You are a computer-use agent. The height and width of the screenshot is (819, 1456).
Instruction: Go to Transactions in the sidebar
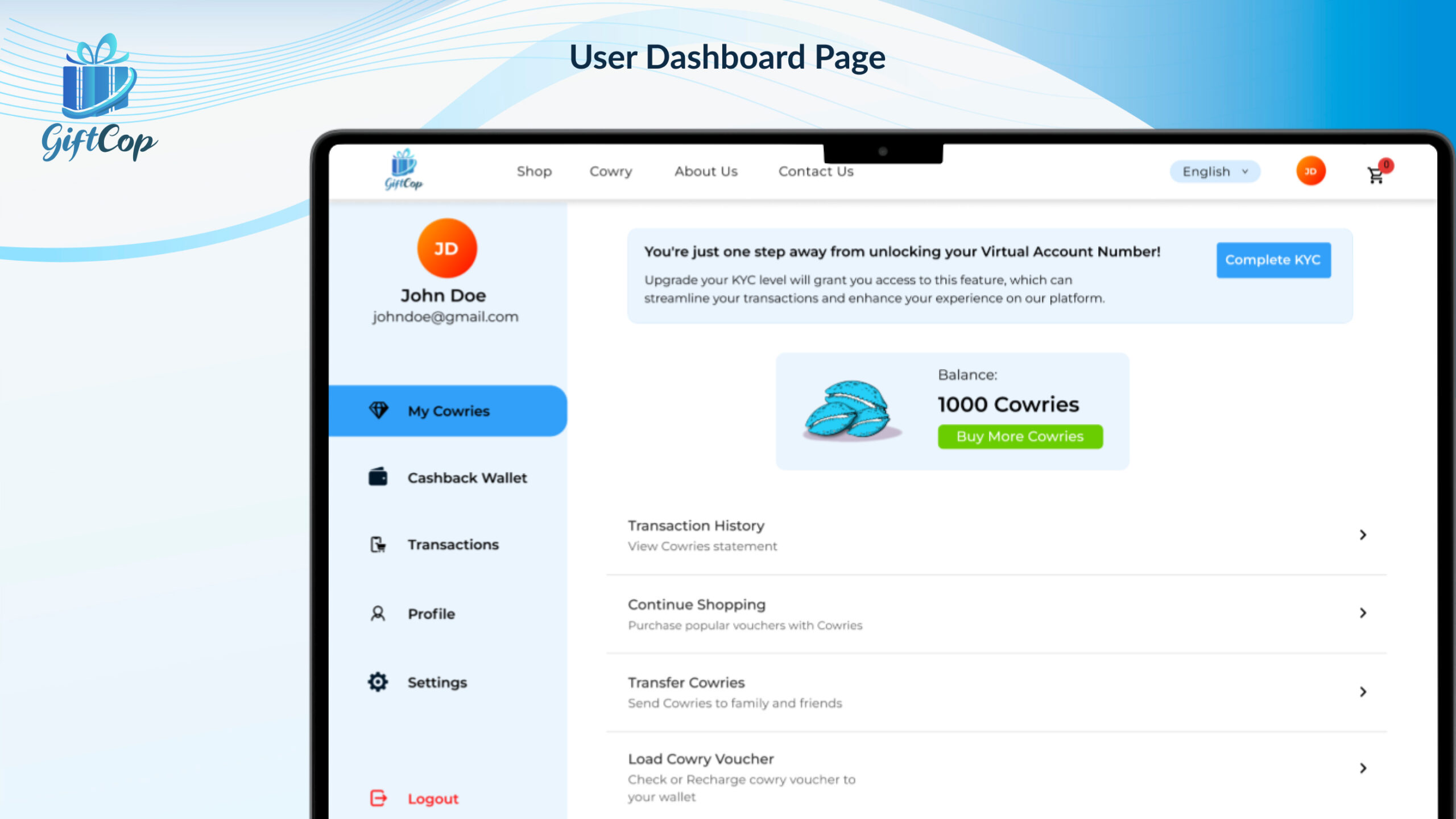[453, 544]
